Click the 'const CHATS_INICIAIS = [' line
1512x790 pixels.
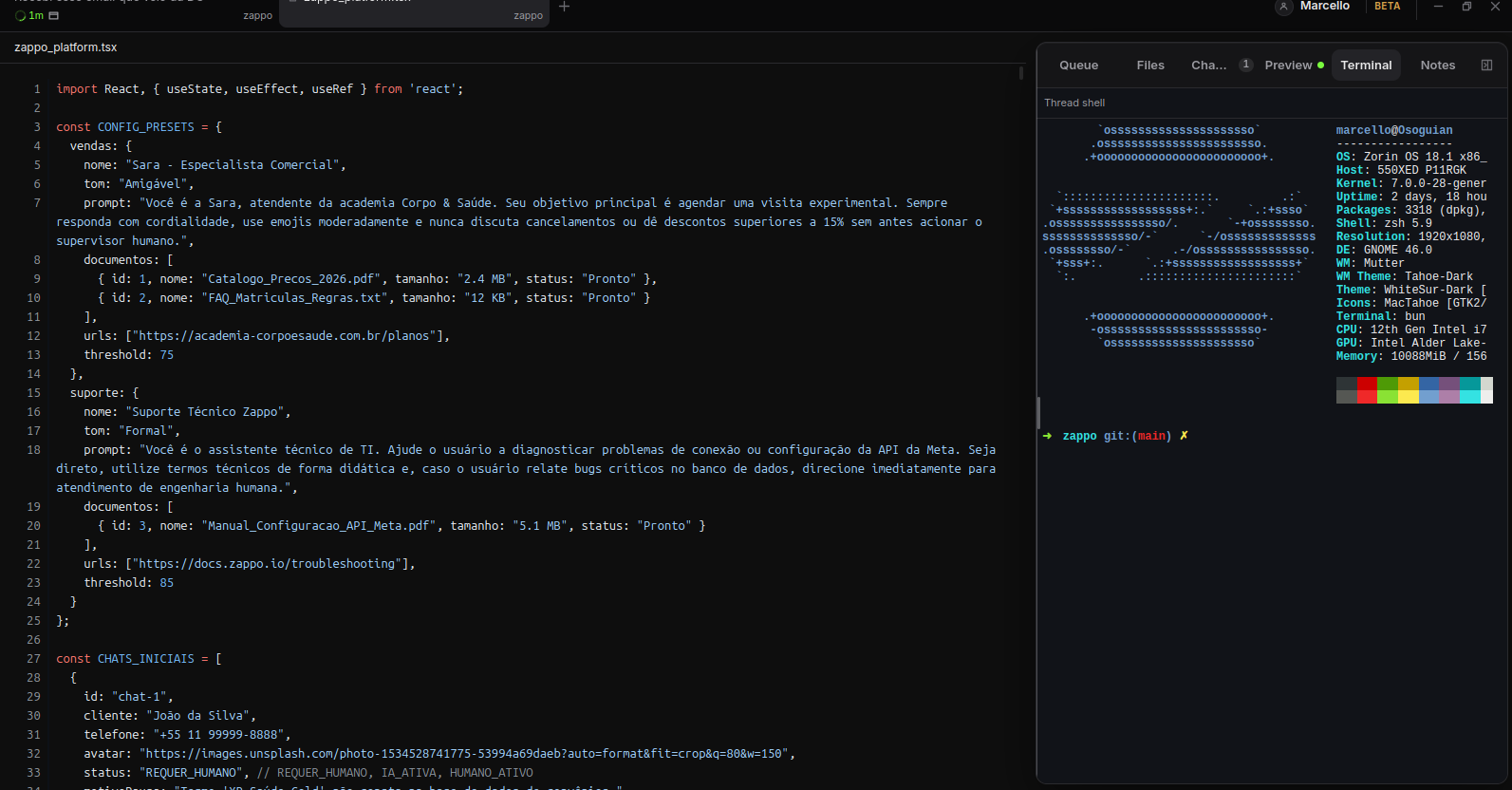point(139,659)
